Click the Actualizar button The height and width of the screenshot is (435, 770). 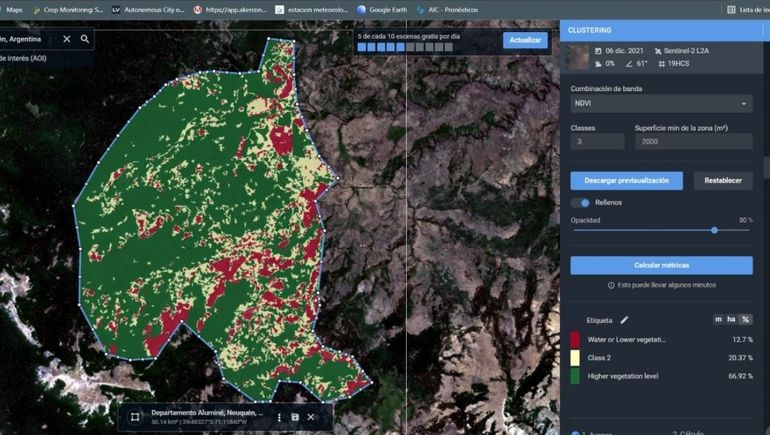pyautogui.click(x=524, y=40)
